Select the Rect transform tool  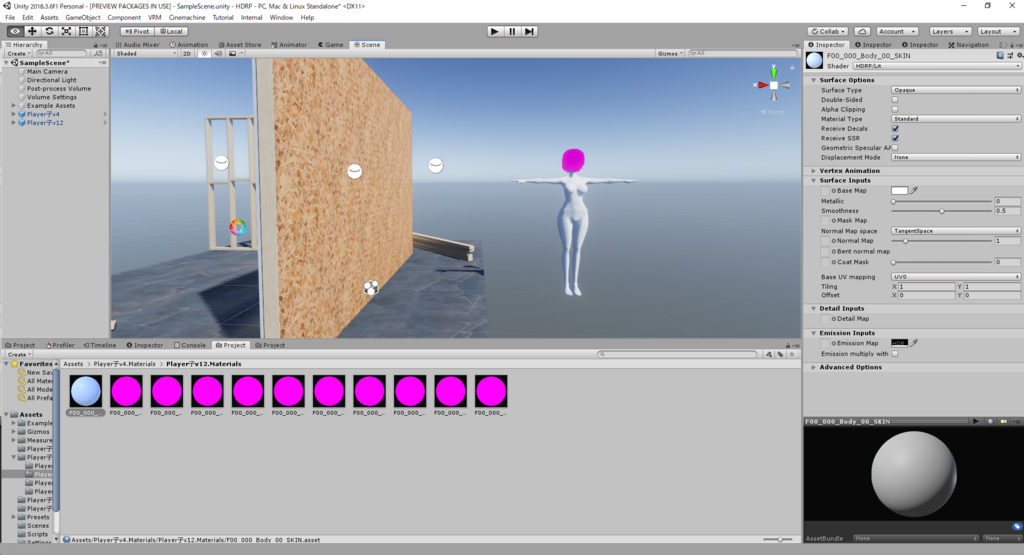[83, 31]
